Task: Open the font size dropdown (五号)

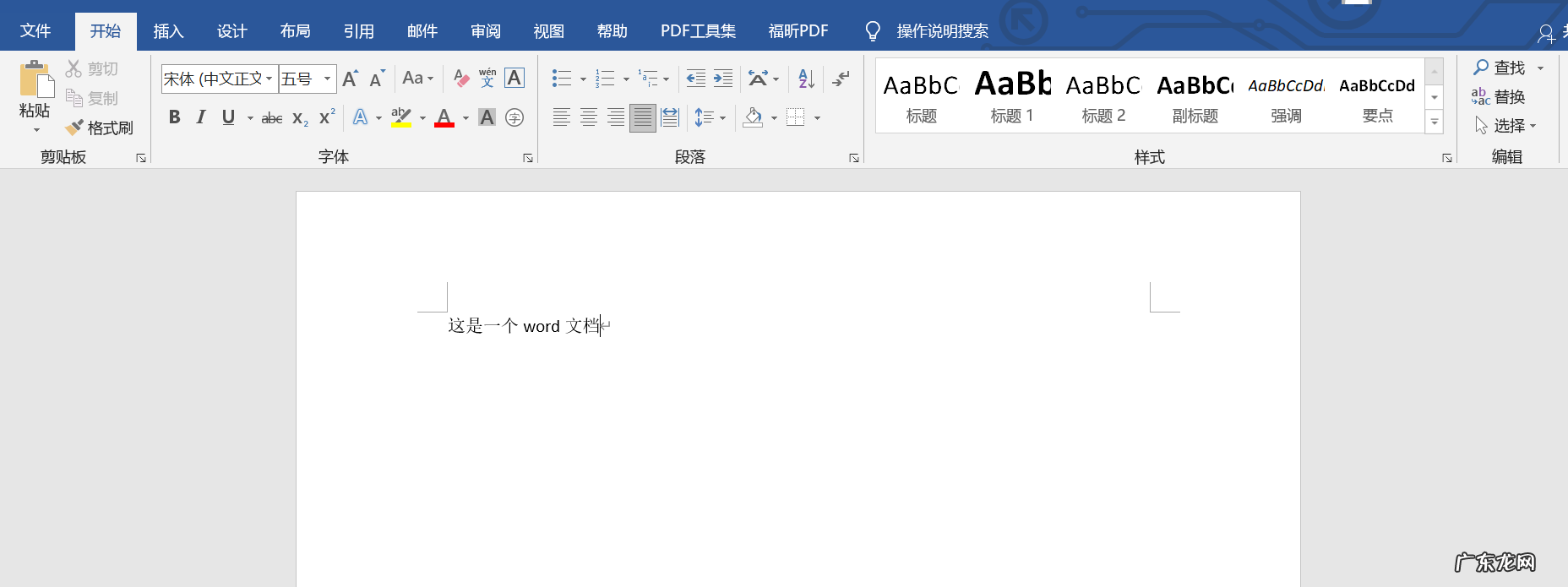Action: point(327,79)
